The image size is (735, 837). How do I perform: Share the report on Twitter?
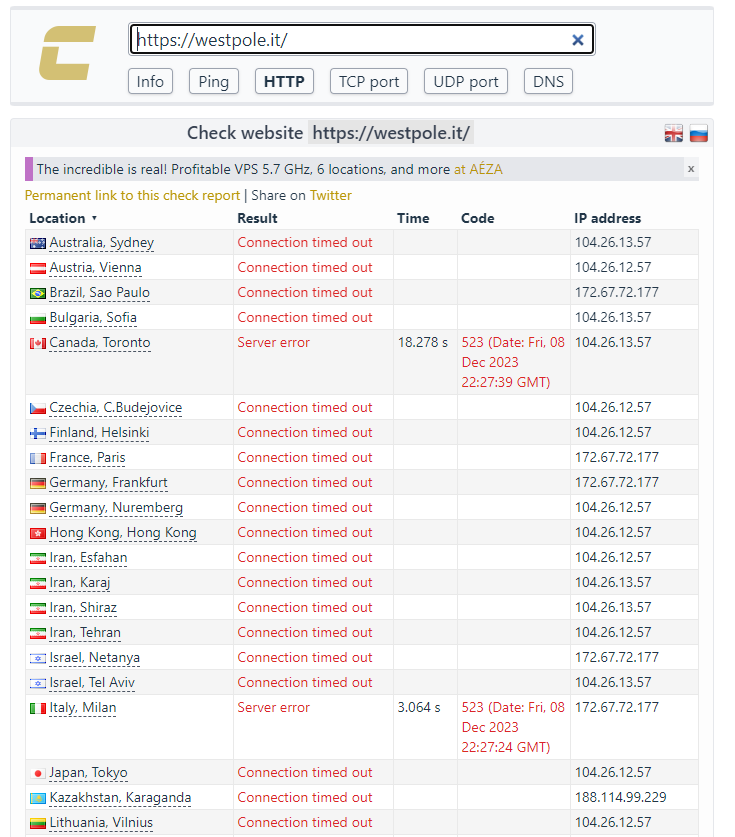[330, 195]
